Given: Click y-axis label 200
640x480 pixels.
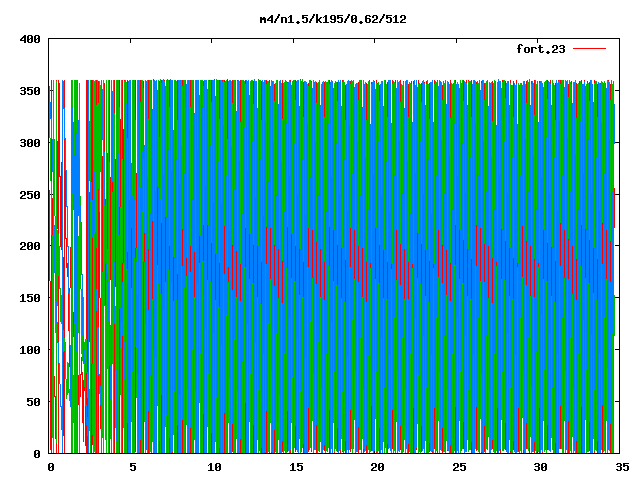Looking at the screenshot, I should (x=30, y=246).
